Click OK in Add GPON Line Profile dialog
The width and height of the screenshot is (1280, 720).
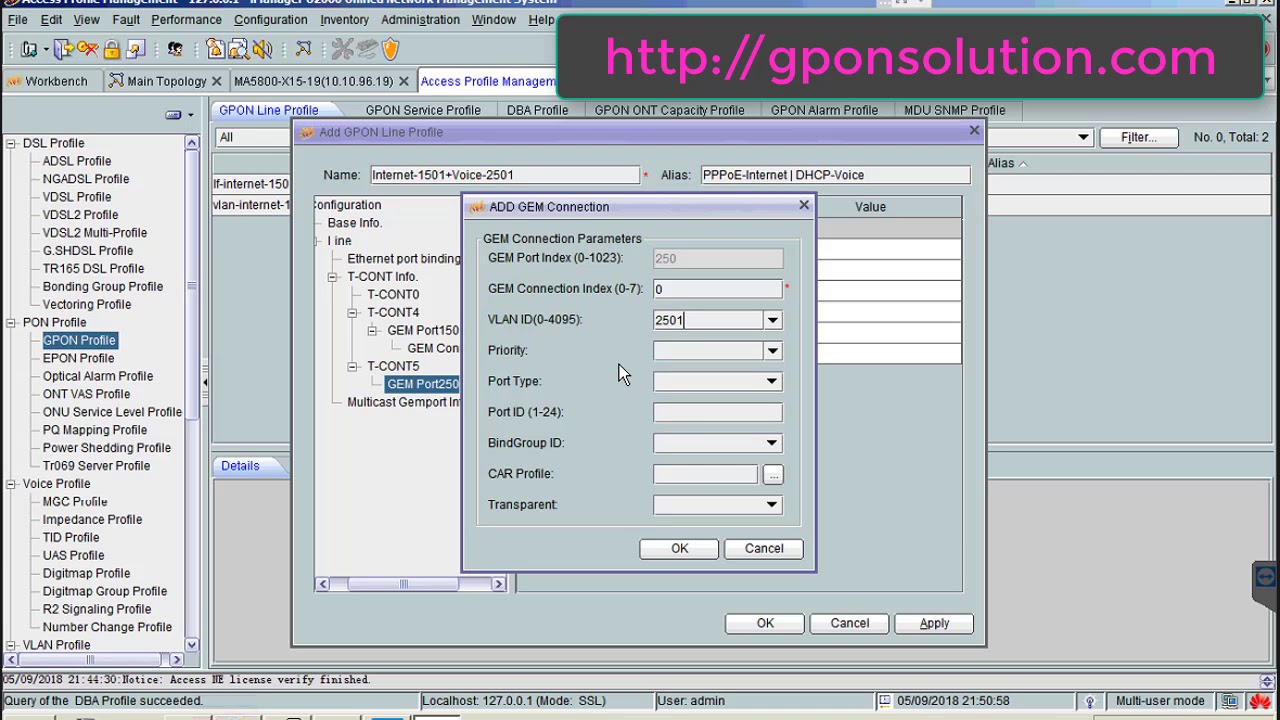(765, 623)
